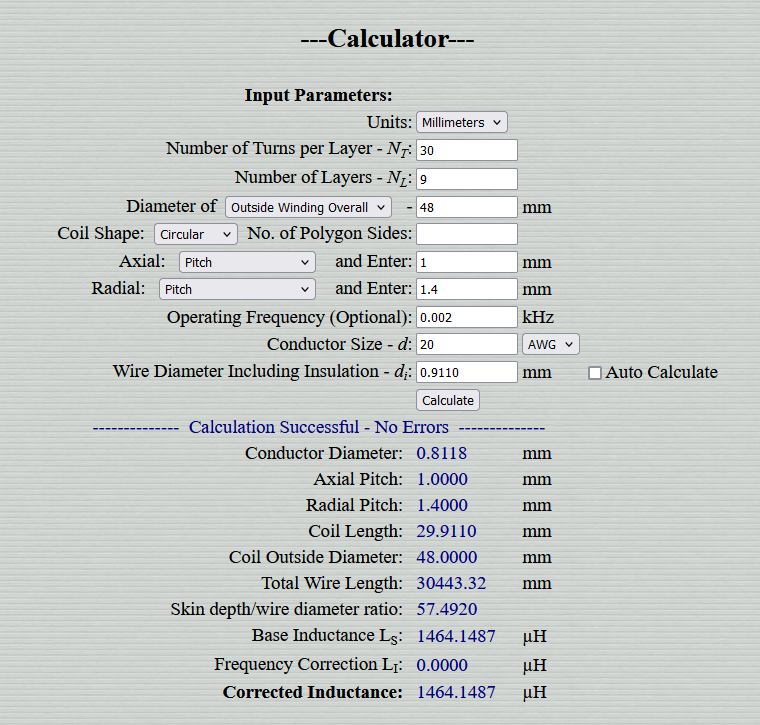The height and width of the screenshot is (725, 760).
Task: Open the Radial Pitch dropdown
Action: click(x=237, y=289)
